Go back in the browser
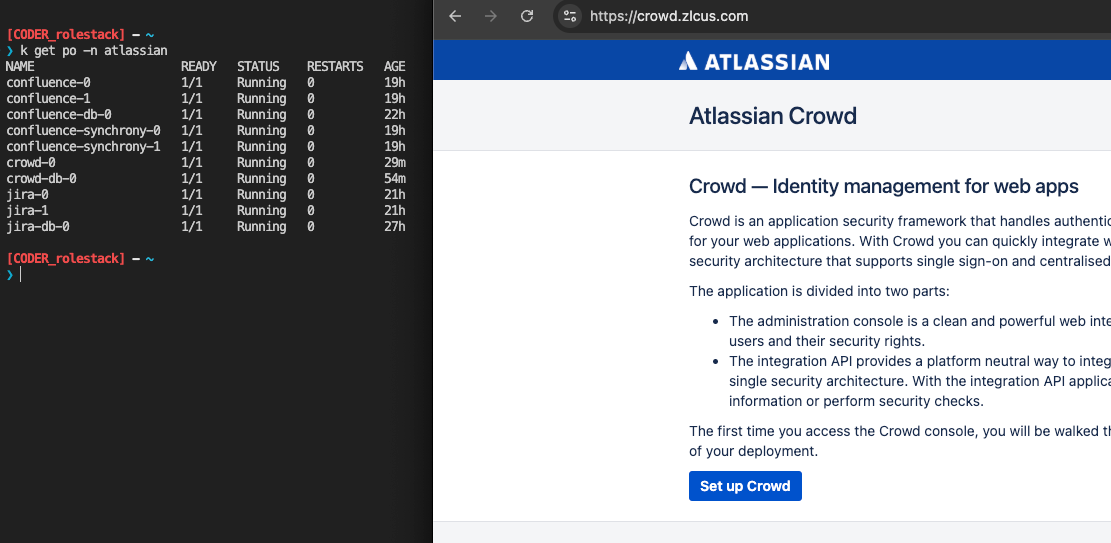 (x=455, y=16)
